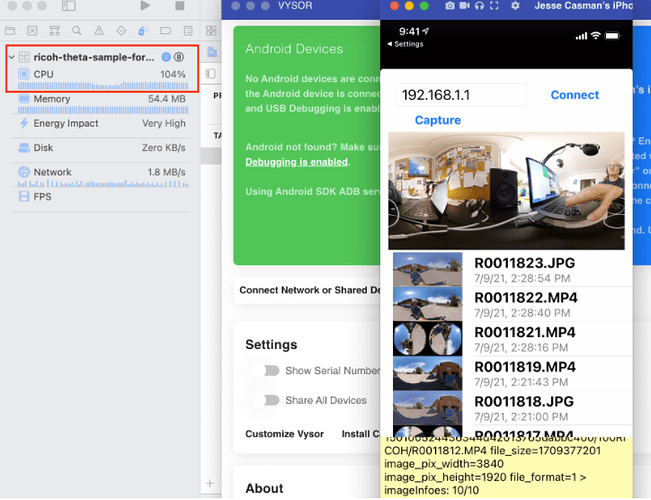651x500 pixels.
Task: Go back to Settings on the iPhone
Action: coord(405,44)
